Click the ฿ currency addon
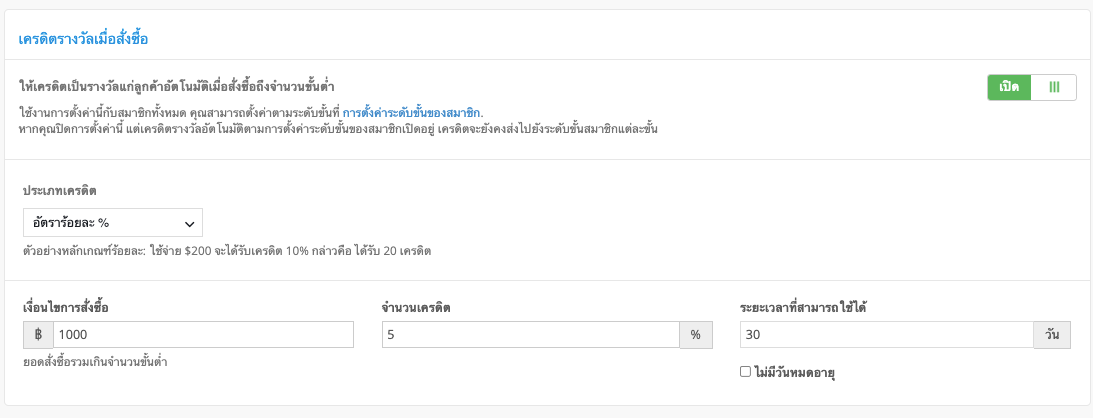The height and width of the screenshot is (418, 1093). click(x=38, y=334)
